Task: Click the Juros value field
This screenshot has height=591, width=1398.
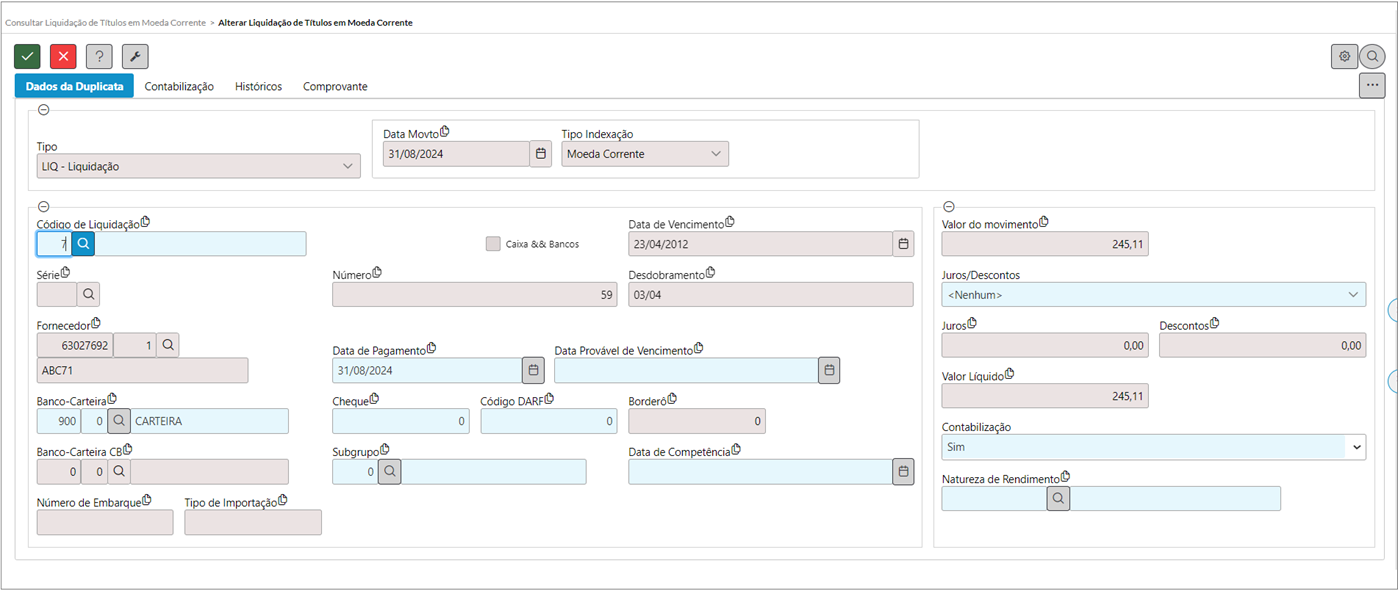Action: click(x=1045, y=345)
